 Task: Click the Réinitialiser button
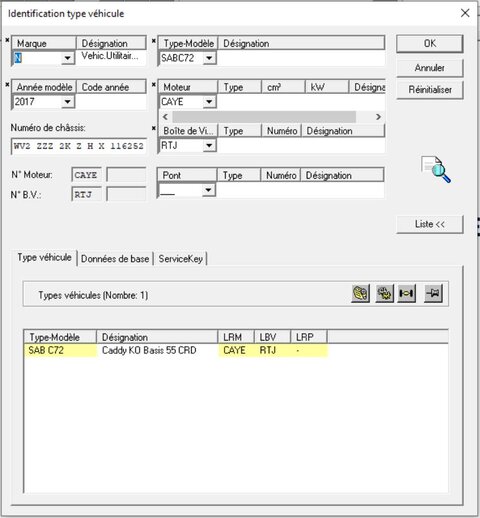[x=430, y=90]
